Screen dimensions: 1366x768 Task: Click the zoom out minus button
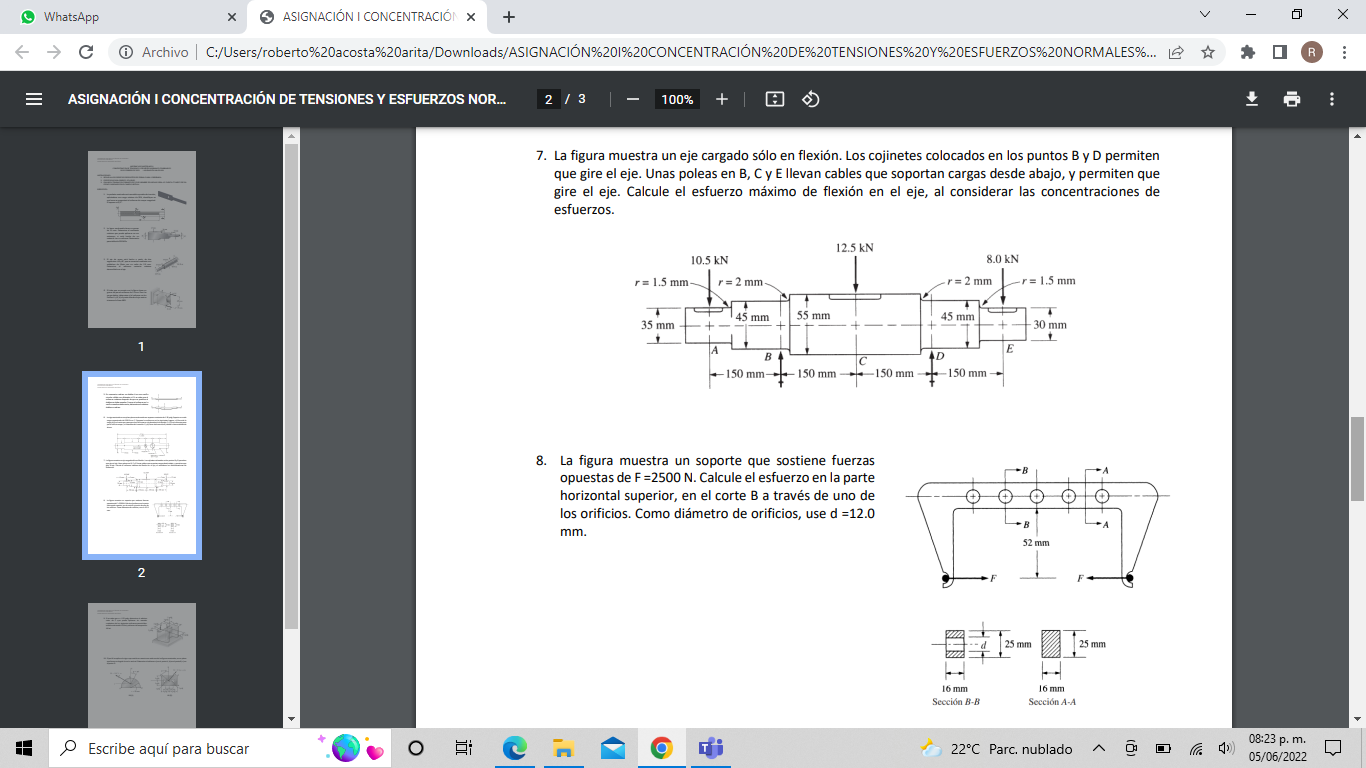coord(632,99)
